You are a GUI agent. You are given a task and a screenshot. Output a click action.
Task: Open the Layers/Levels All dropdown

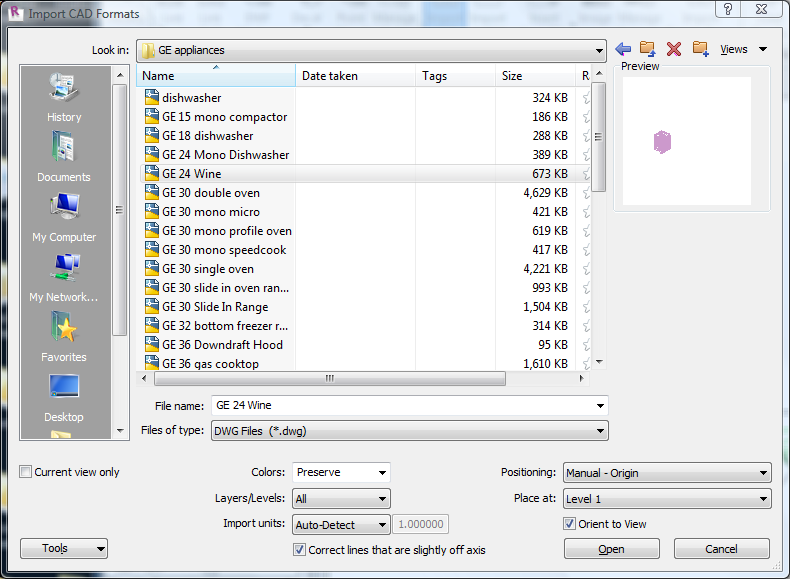[x=341, y=499]
